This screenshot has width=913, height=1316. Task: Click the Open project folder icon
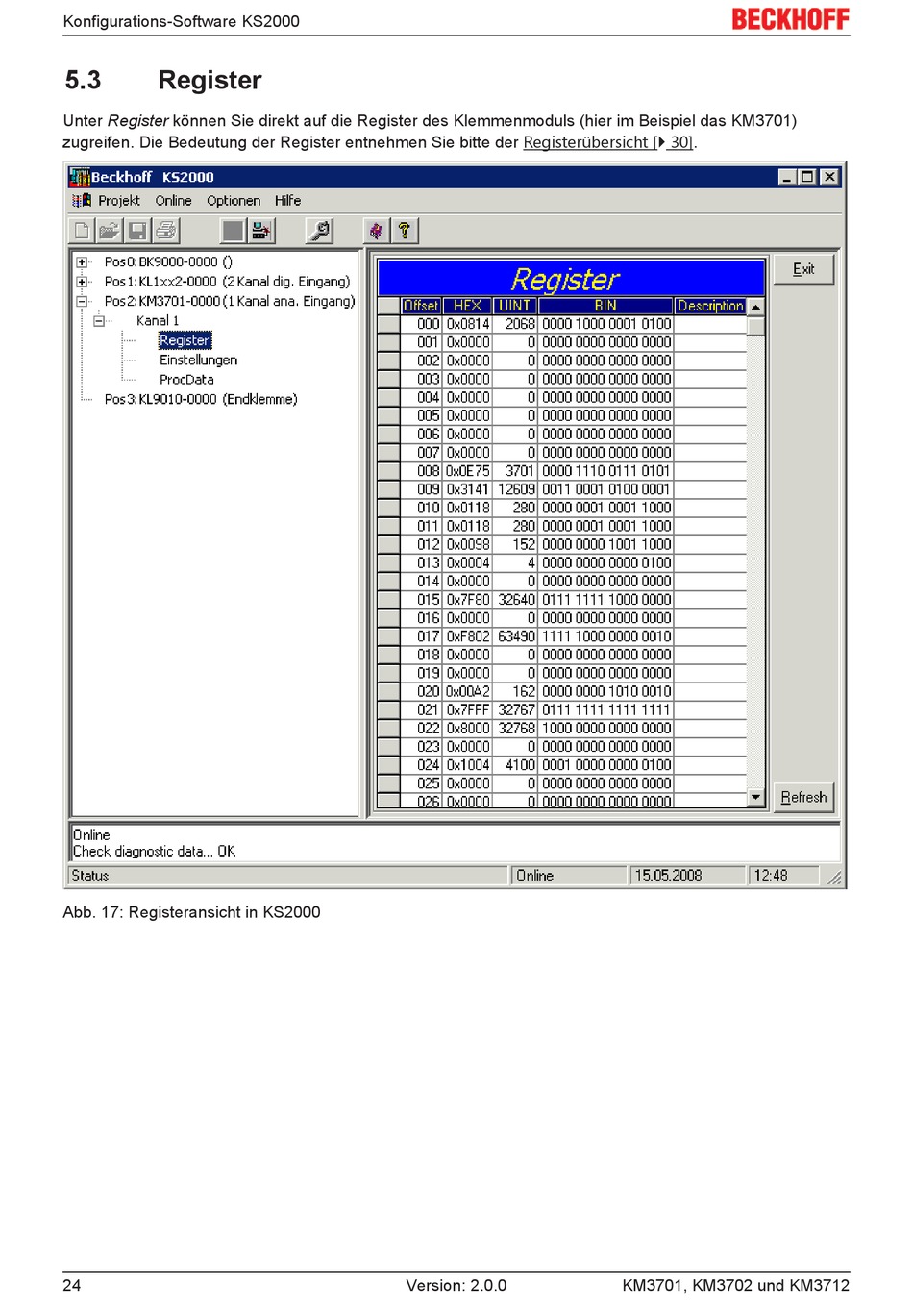pos(110,231)
